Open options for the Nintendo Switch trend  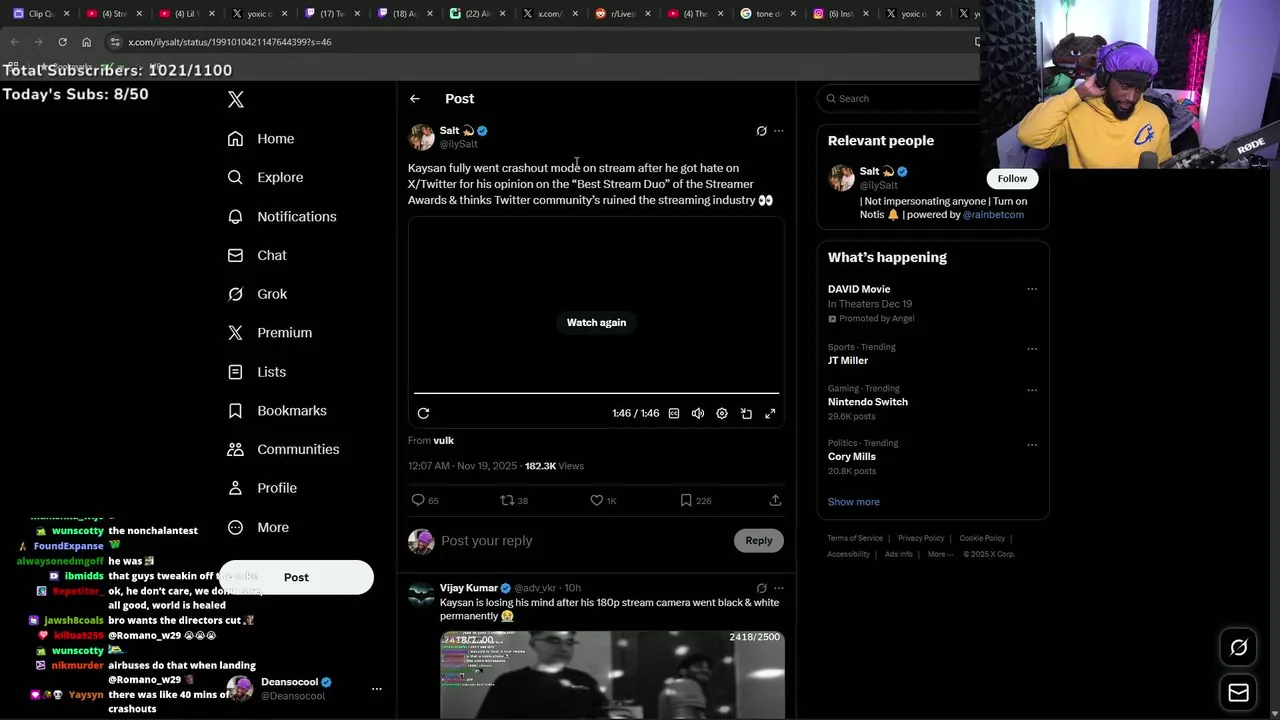pos(1032,390)
